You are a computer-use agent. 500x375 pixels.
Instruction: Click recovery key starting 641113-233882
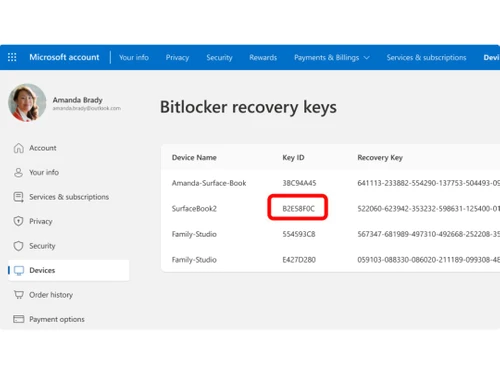click(429, 183)
